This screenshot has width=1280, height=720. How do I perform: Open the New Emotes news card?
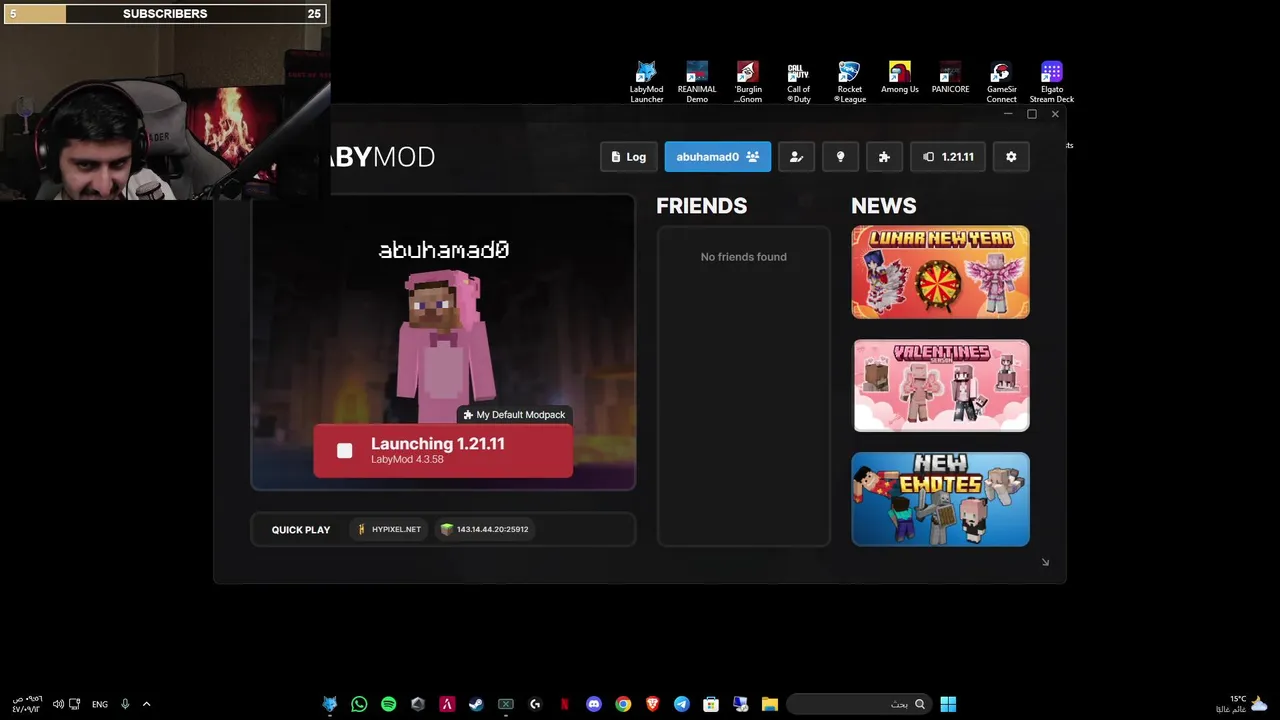pos(940,499)
